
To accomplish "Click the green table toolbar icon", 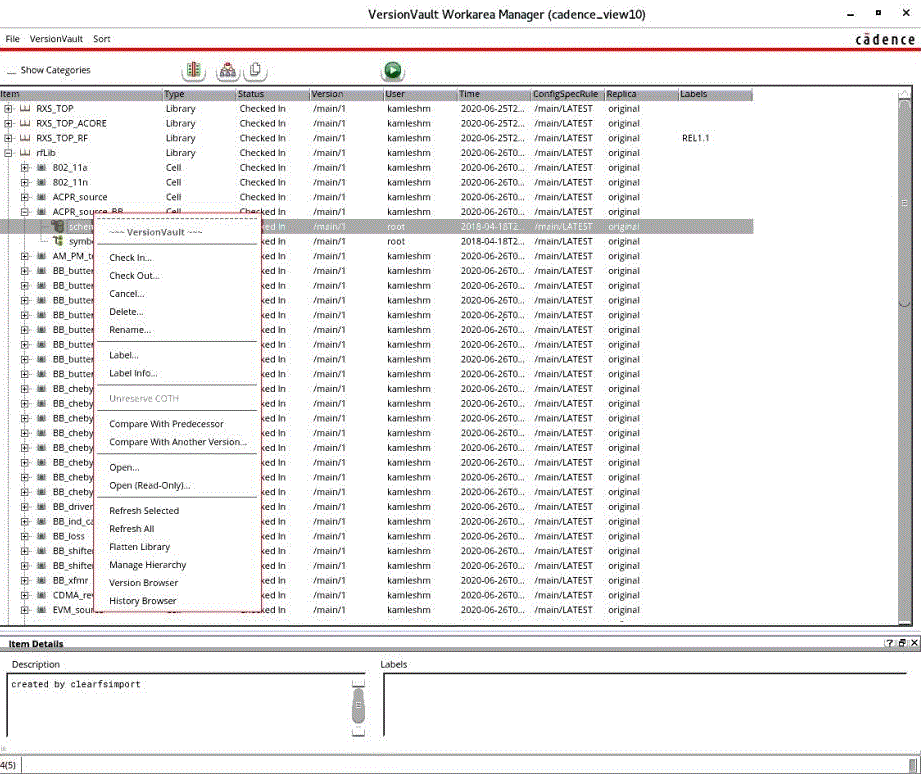I will pyautogui.click(x=193, y=70).
